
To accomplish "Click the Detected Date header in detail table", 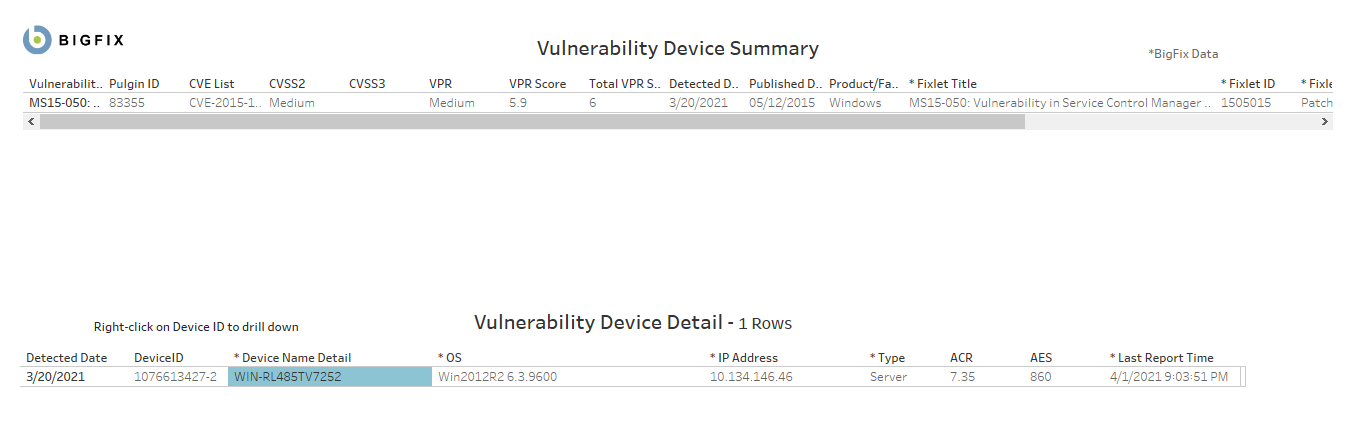I will pos(66,358).
